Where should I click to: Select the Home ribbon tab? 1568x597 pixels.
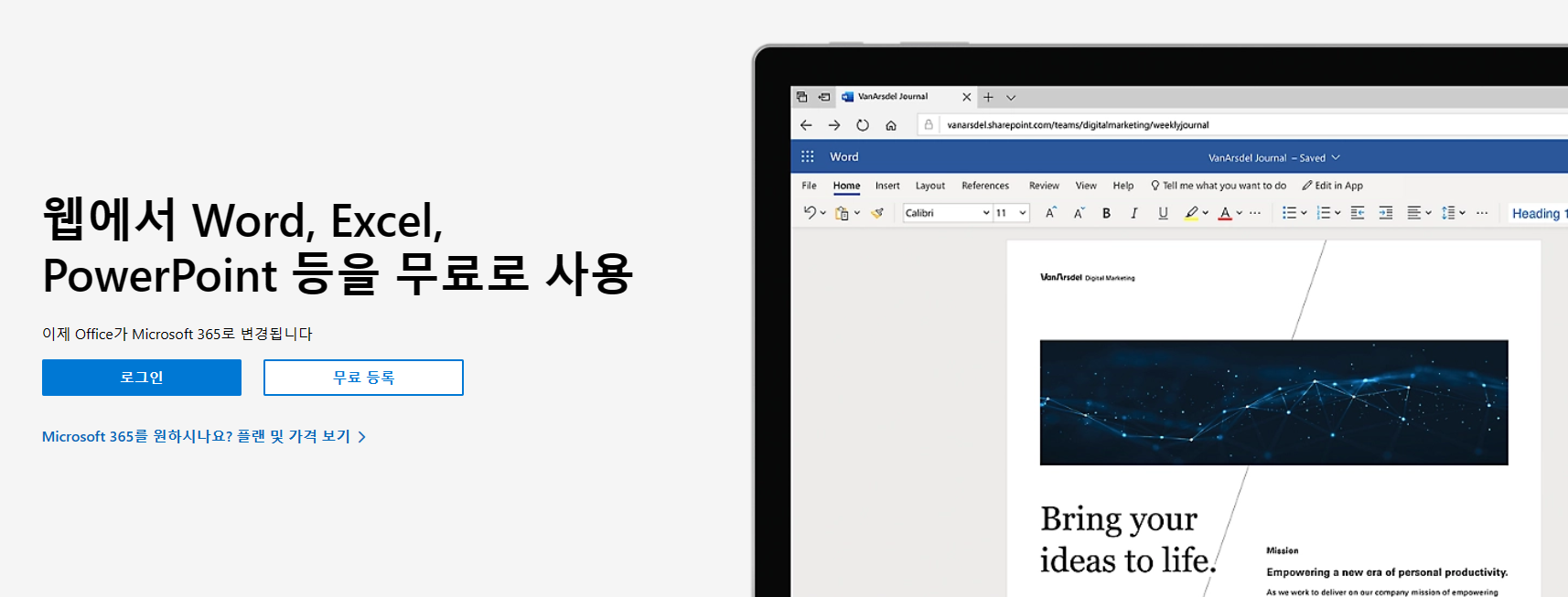(x=846, y=186)
